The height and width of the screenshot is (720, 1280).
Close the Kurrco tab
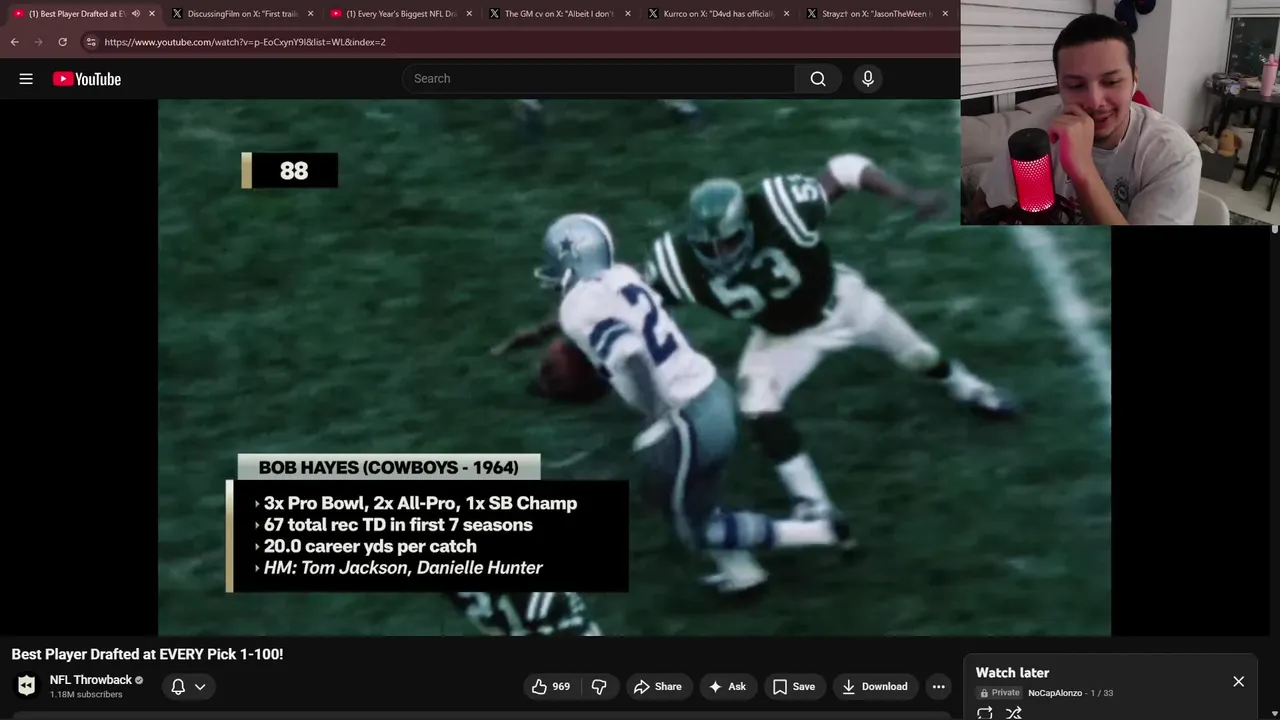point(786,14)
